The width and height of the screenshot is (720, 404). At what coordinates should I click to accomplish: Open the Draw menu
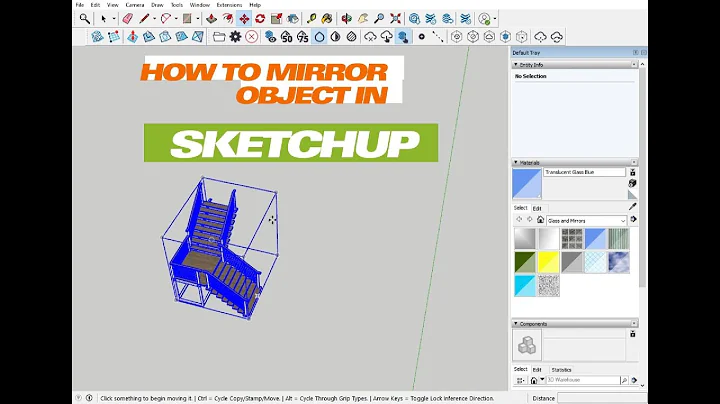(157, 5)
